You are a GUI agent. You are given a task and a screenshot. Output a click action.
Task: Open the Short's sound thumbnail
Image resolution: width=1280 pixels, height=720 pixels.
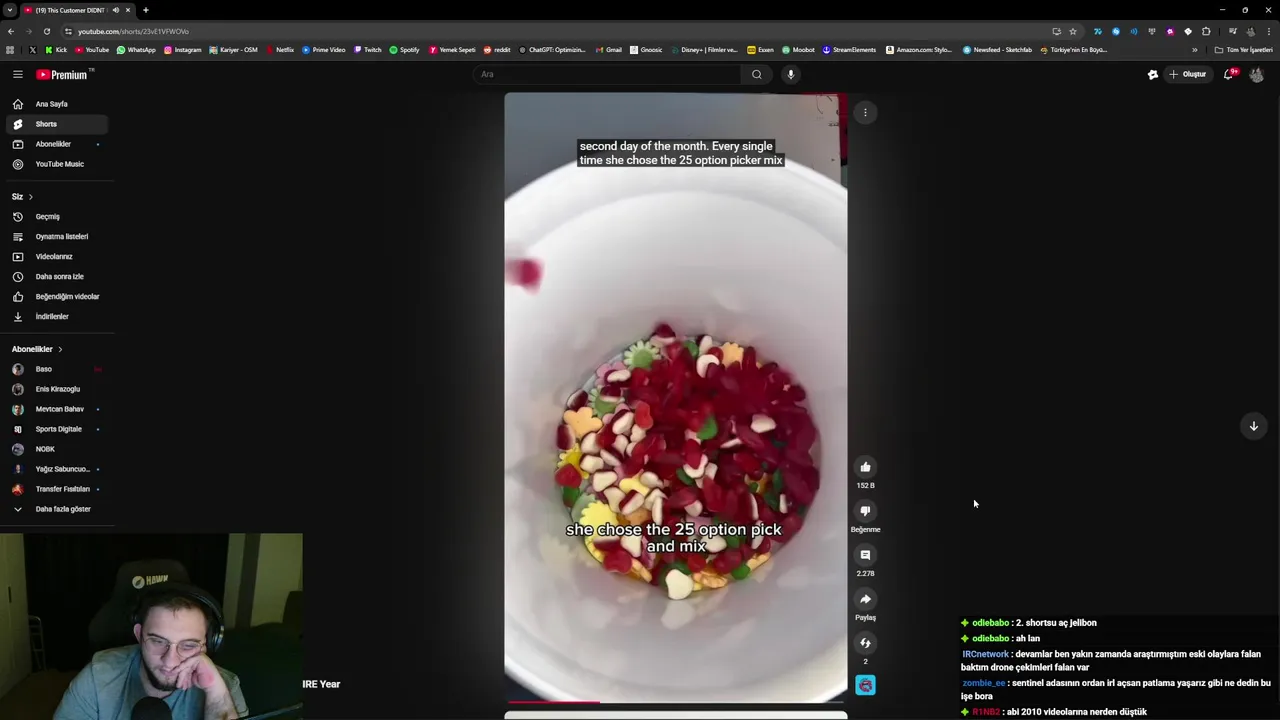tap(865, 685)
